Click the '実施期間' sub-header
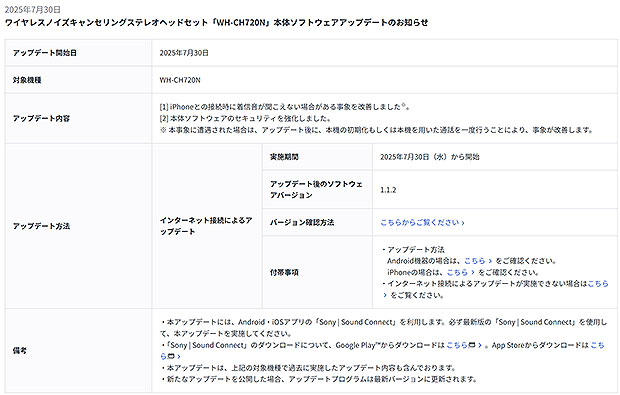 coord(317,157)
